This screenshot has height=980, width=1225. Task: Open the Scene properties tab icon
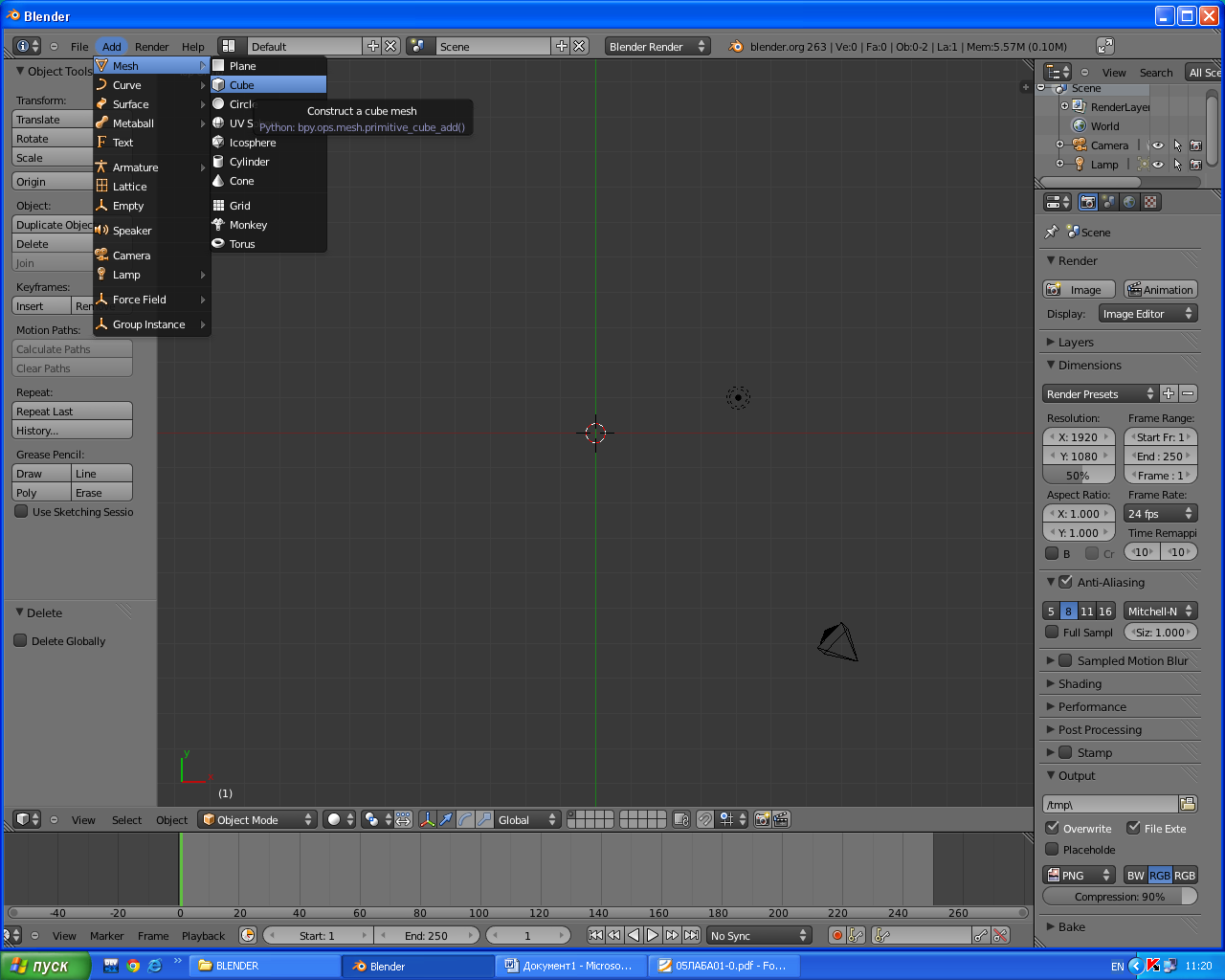pos(1108,202)
